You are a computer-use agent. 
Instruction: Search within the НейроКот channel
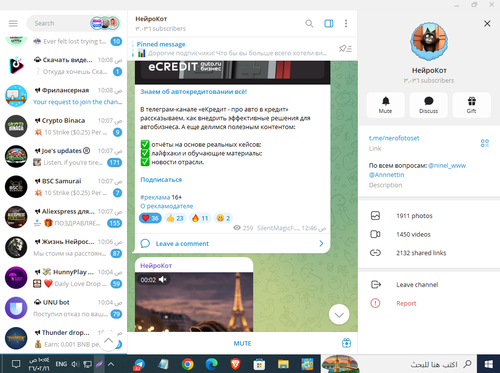[309, 23]
